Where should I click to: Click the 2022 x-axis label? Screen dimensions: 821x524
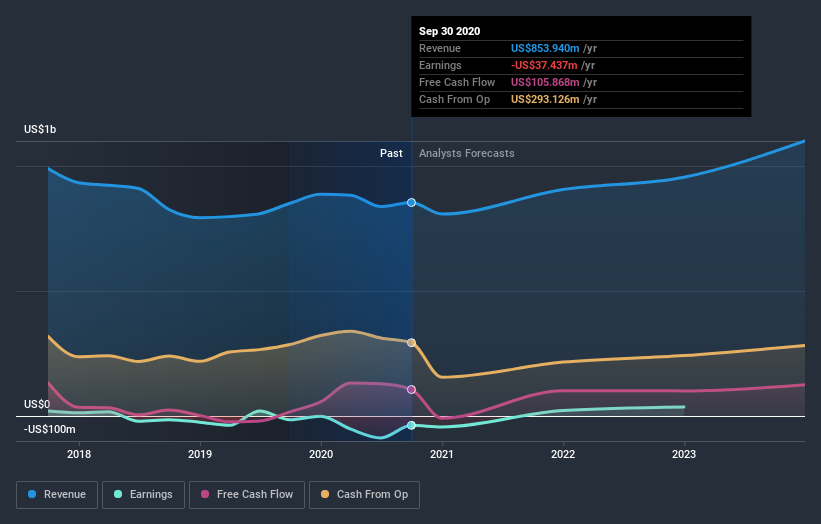(x=563, y=454)
